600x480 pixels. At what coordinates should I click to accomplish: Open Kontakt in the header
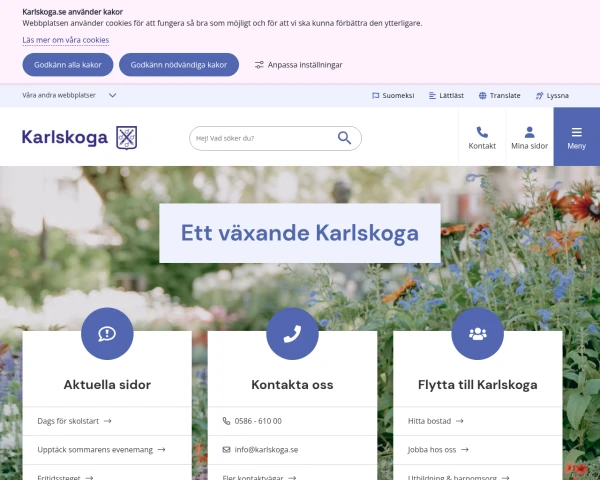pos(482,137)
